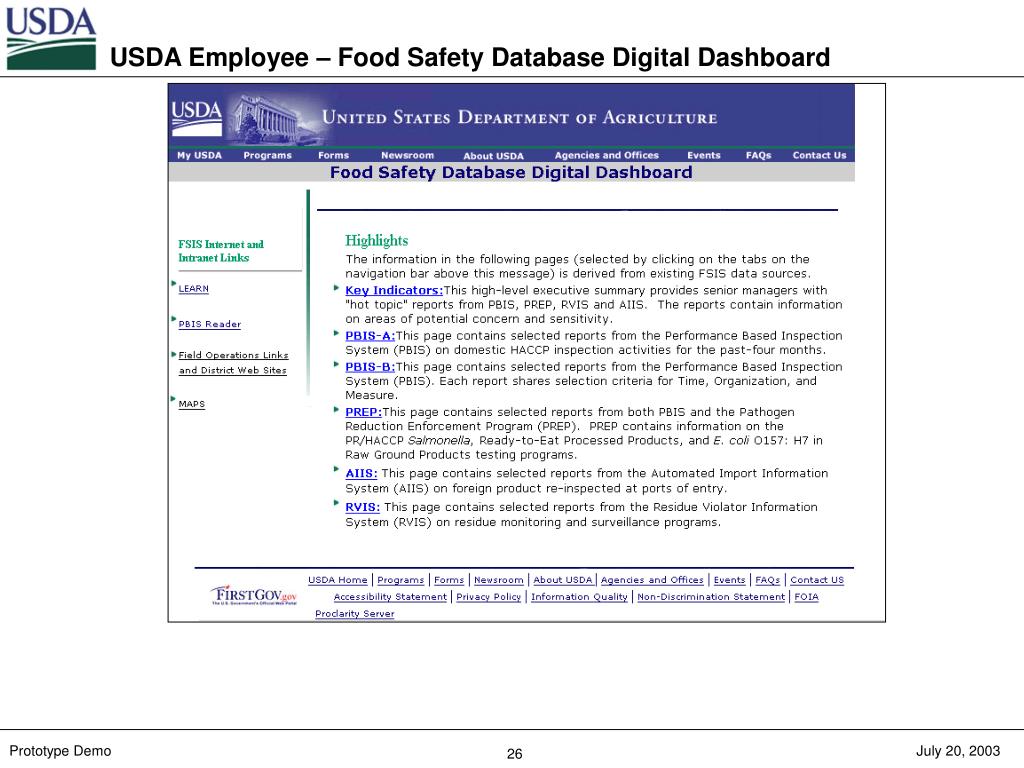Image resolution: width=1024 pixels, height=768 pixels.
Task: Open the Non-Discrimination Statement link
Action: pos(711,597)
